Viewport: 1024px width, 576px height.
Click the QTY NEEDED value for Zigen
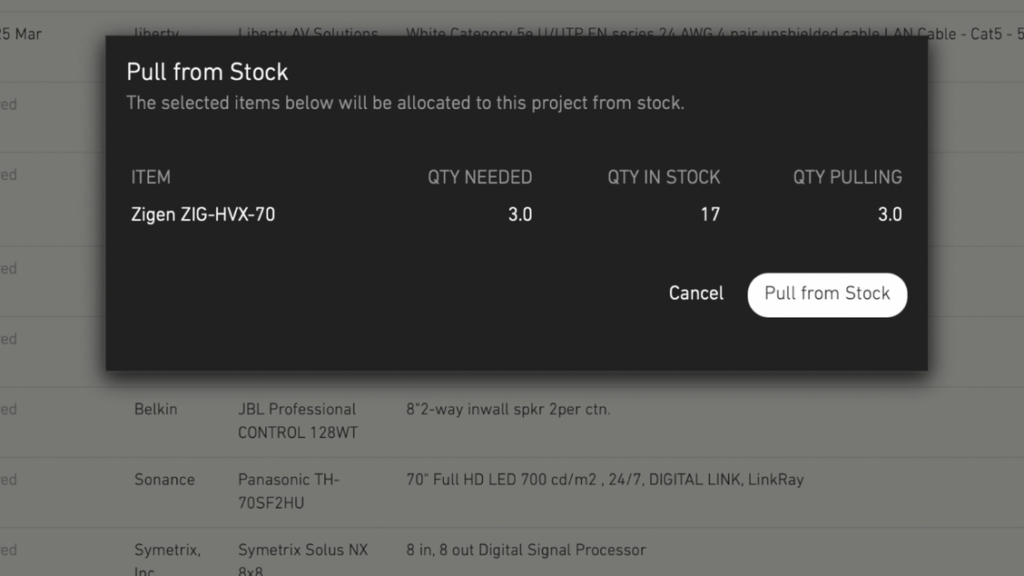click(519, 214)
